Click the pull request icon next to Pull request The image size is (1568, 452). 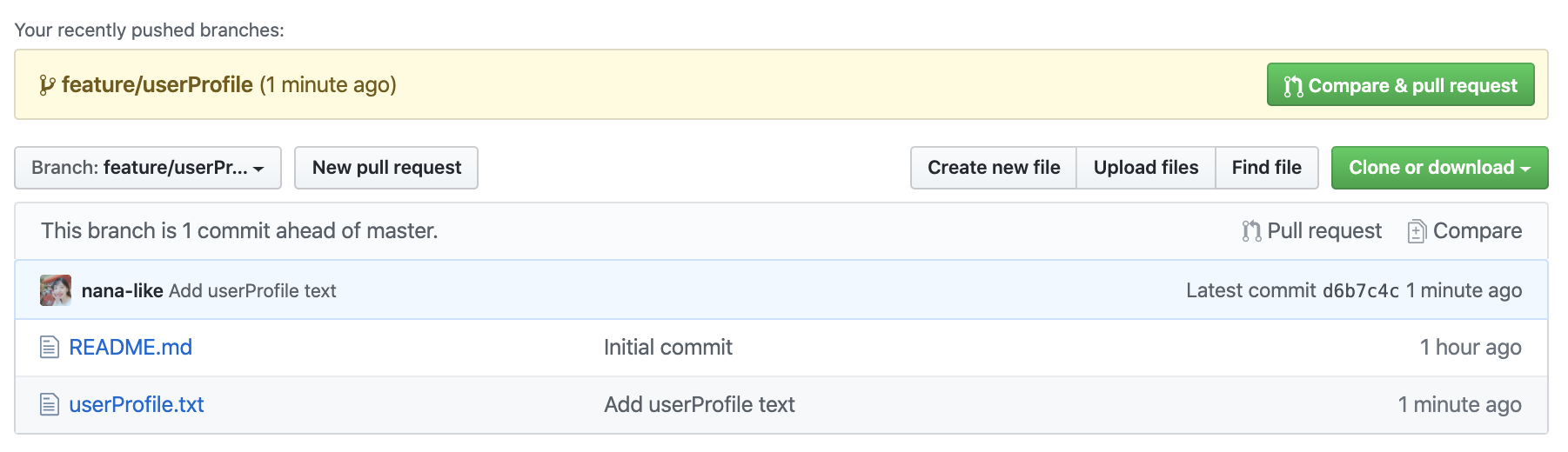1251,231
